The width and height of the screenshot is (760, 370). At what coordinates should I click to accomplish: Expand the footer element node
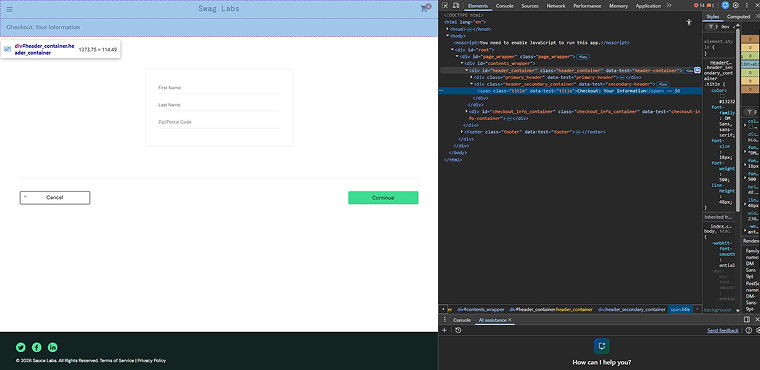[x=462, y=132]
